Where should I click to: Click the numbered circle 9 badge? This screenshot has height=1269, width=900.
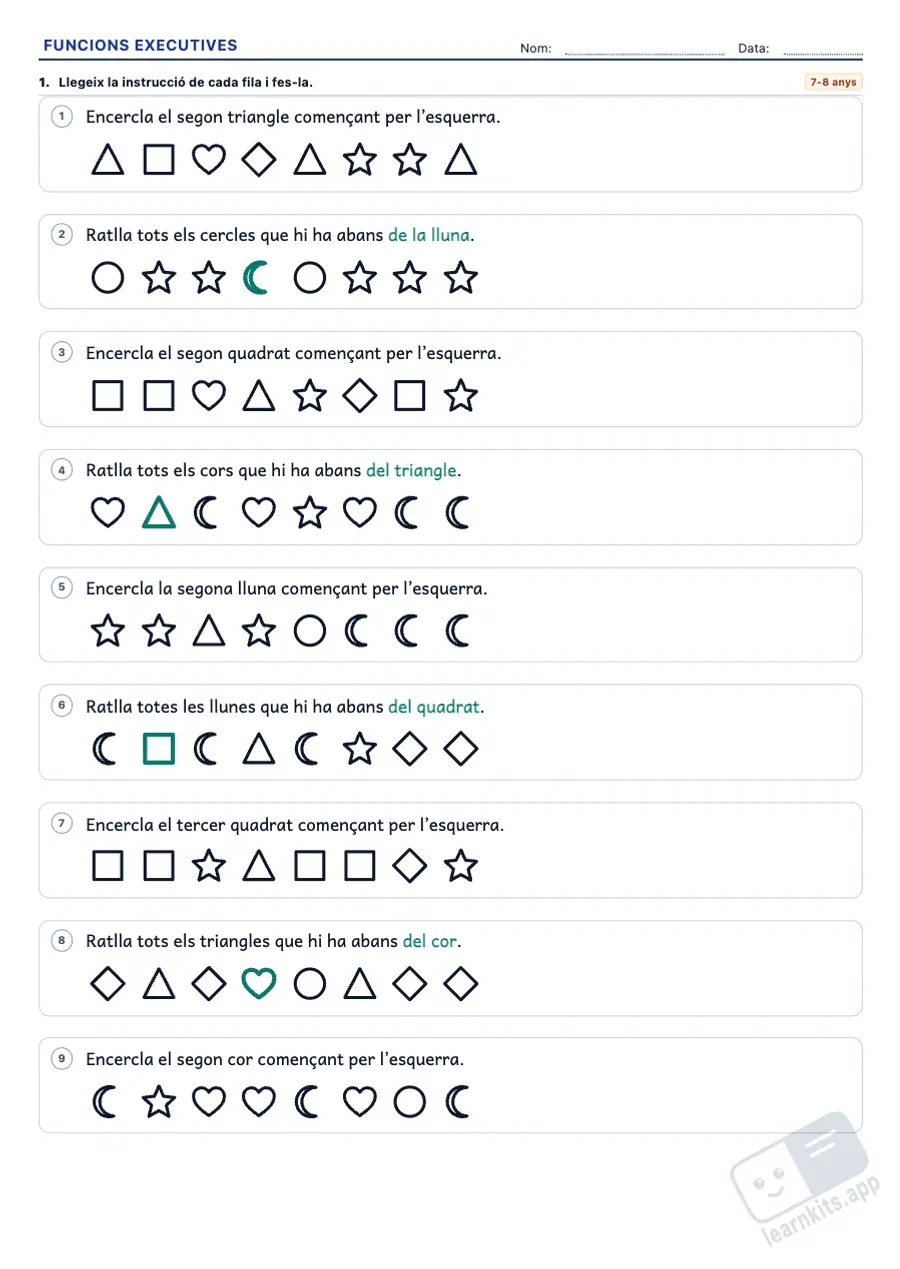(x=63, y=1059)
